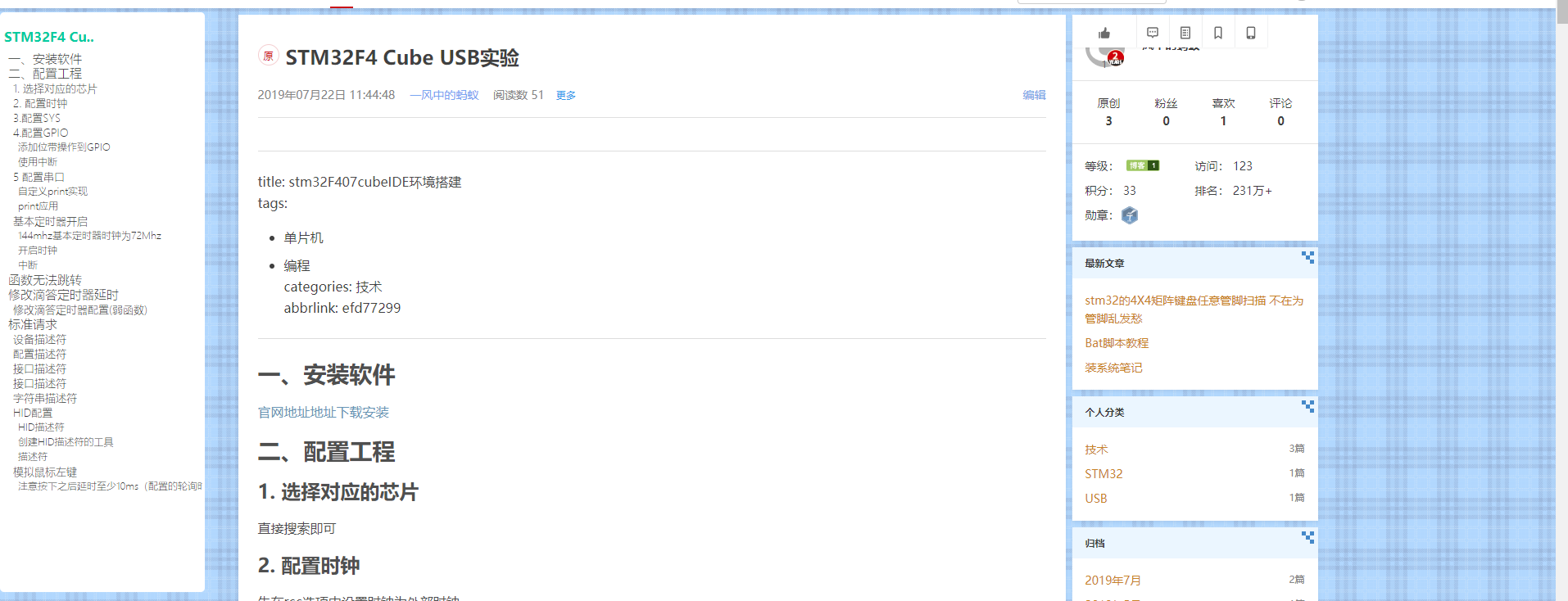Click the 阅读数 51 read count
This screenshot has width=1568, height=601.
coord(518,95)
